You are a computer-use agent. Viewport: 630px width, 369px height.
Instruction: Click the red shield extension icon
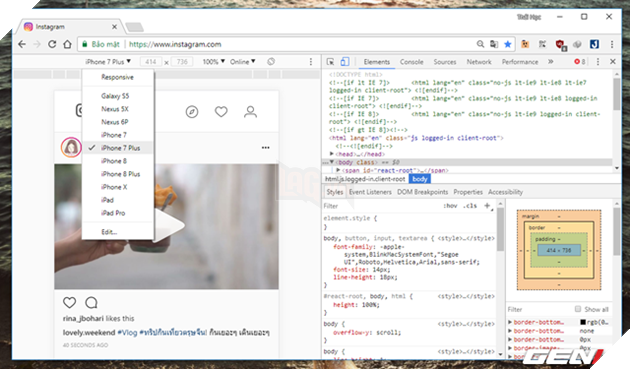click(560, 44)
